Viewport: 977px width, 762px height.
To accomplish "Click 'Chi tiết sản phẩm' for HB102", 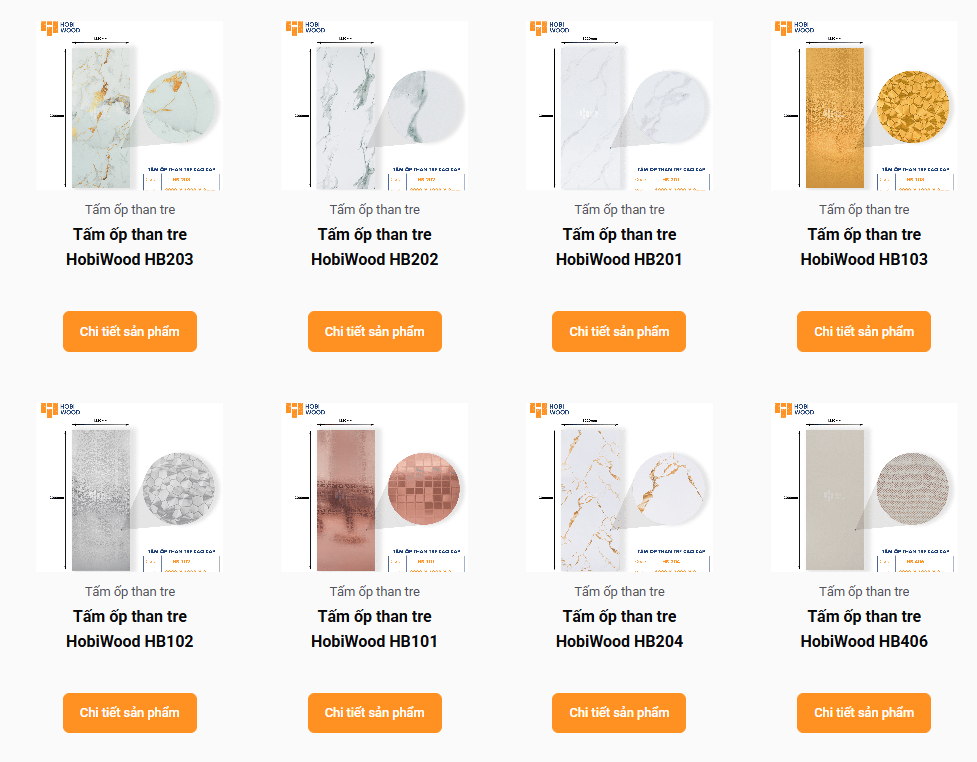I will coord(130,713).
